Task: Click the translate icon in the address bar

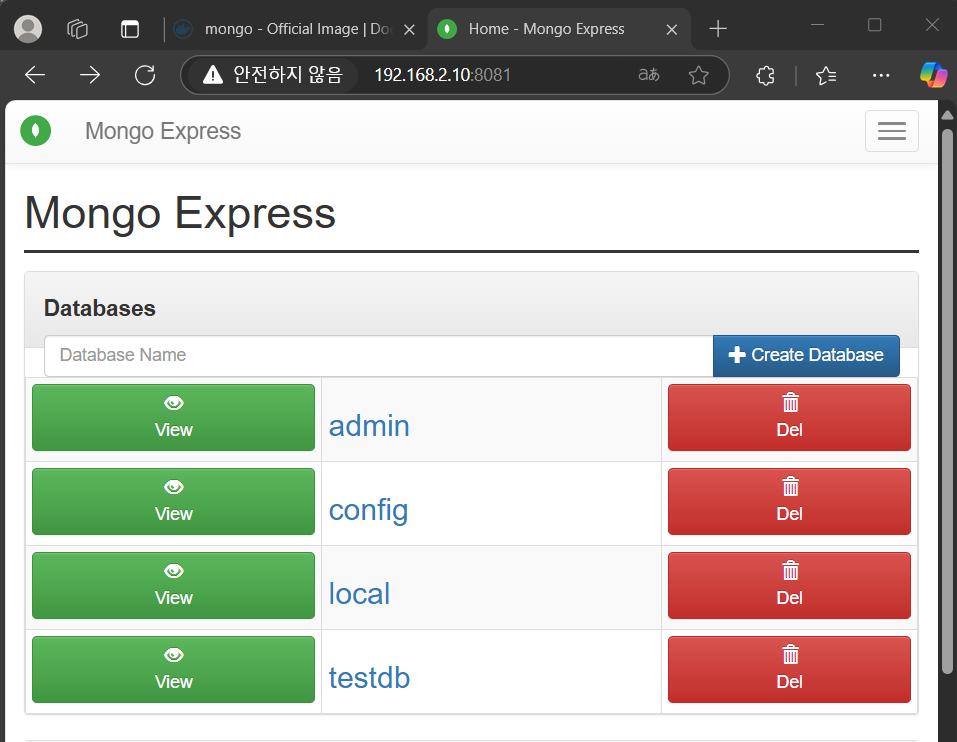Action: (x=649, y=75)
